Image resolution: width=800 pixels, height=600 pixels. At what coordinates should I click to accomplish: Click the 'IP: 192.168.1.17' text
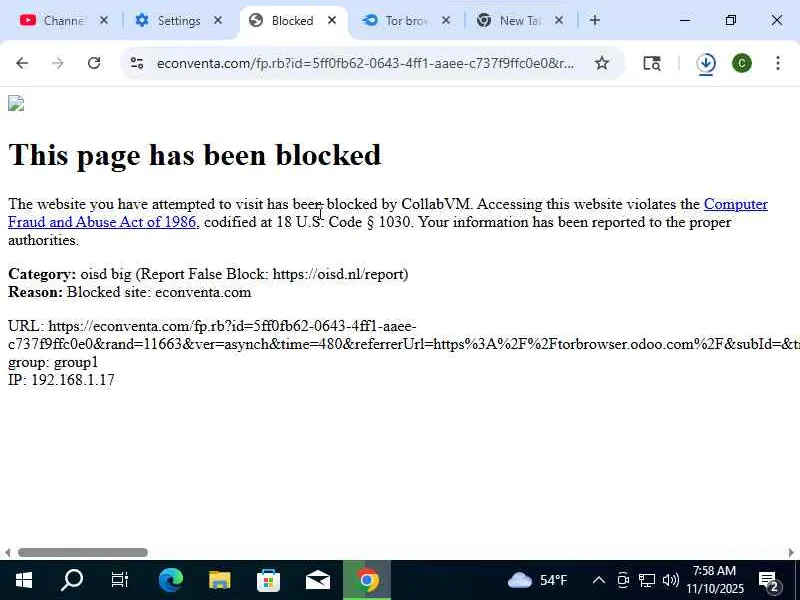tap(61, 380)
